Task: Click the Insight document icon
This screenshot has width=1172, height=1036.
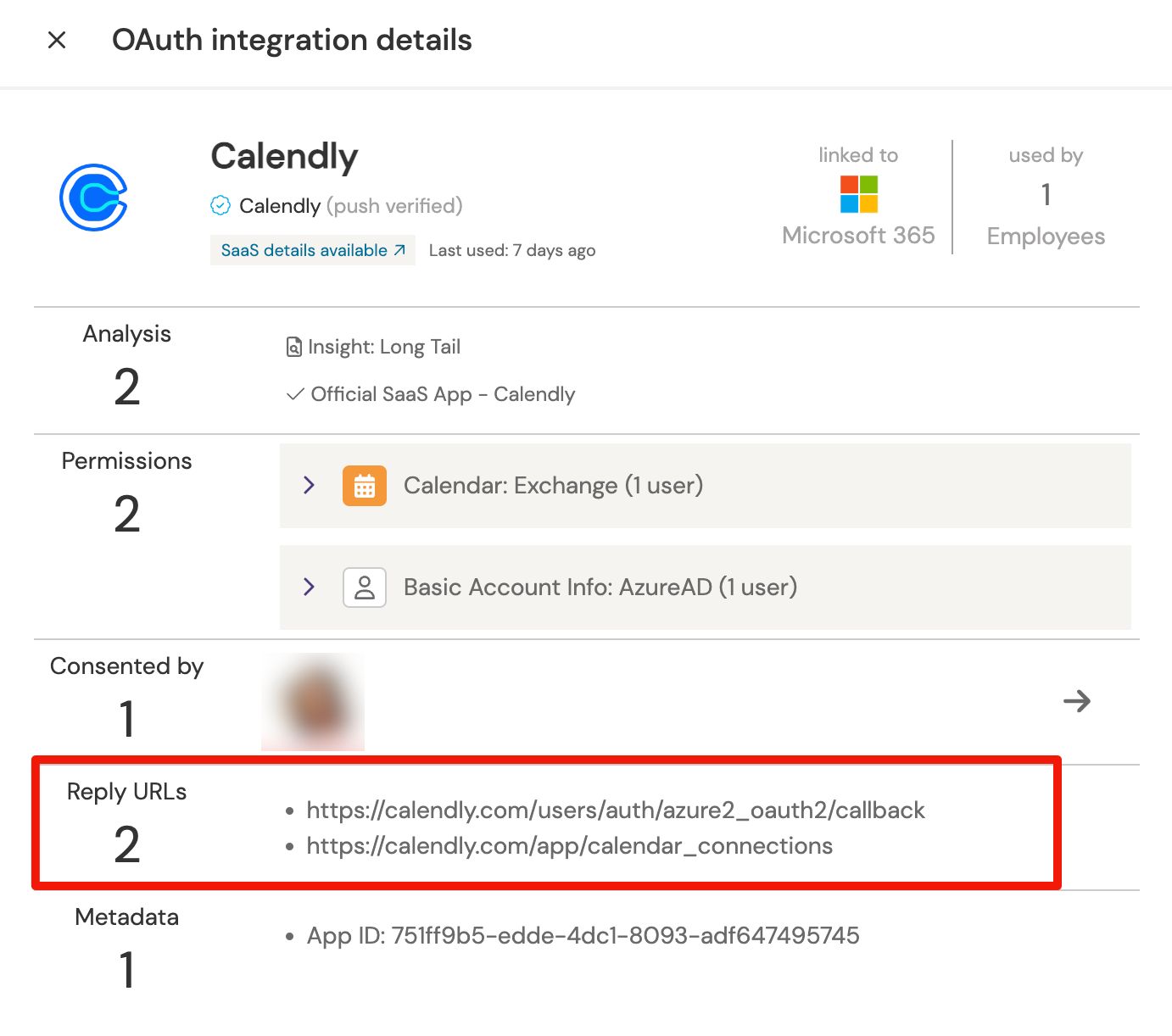Action: (294, 347)
